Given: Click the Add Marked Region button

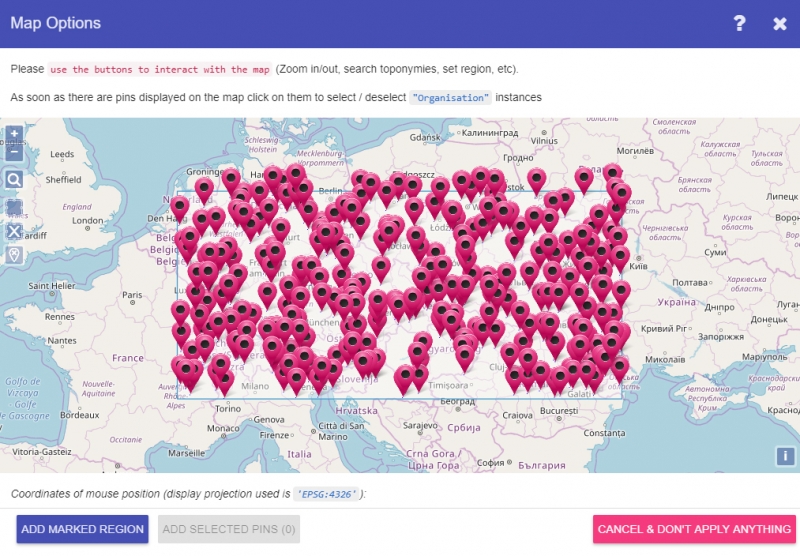Looking at the screenshot, I should (82, 529).
